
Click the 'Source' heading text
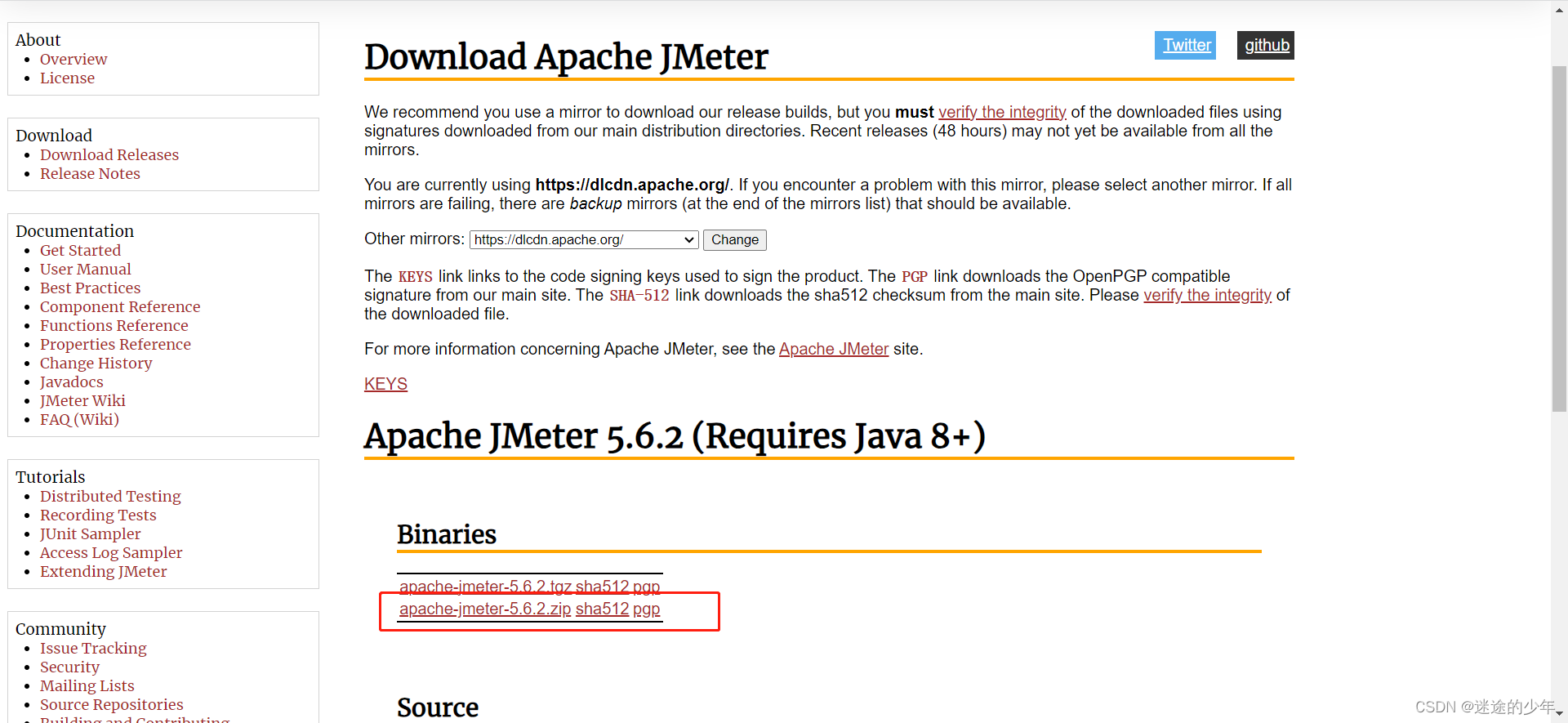(438, 707)
